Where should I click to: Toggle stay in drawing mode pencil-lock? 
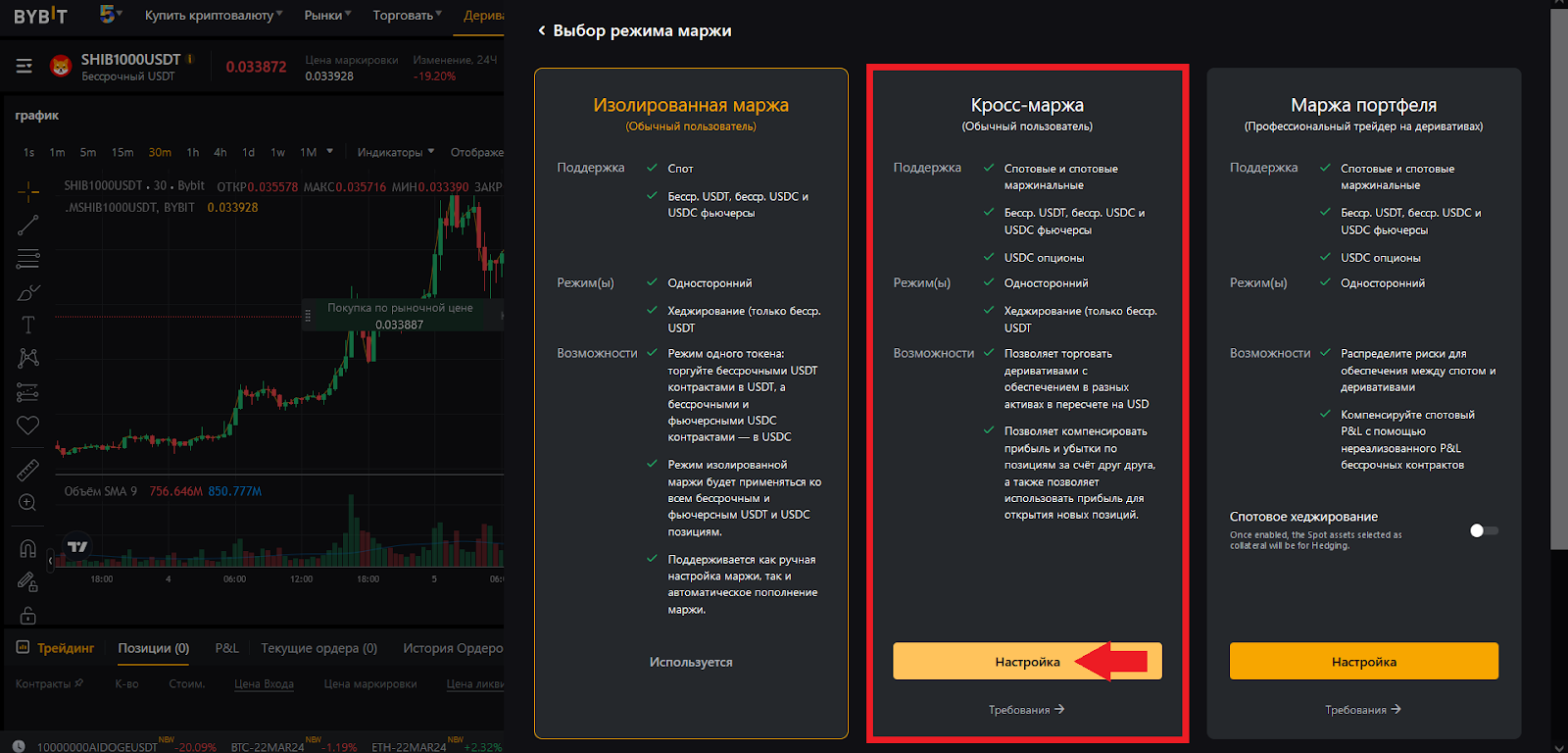click(27, 581)
